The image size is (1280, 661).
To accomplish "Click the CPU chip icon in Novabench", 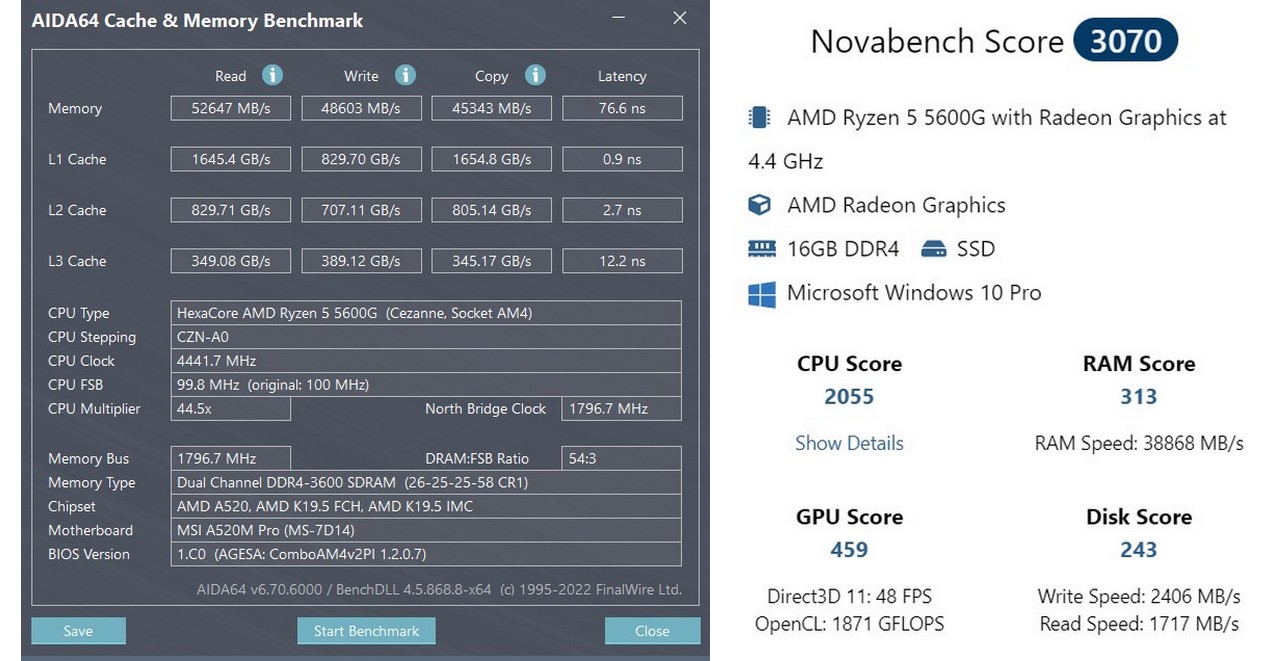I will [760, 118].
